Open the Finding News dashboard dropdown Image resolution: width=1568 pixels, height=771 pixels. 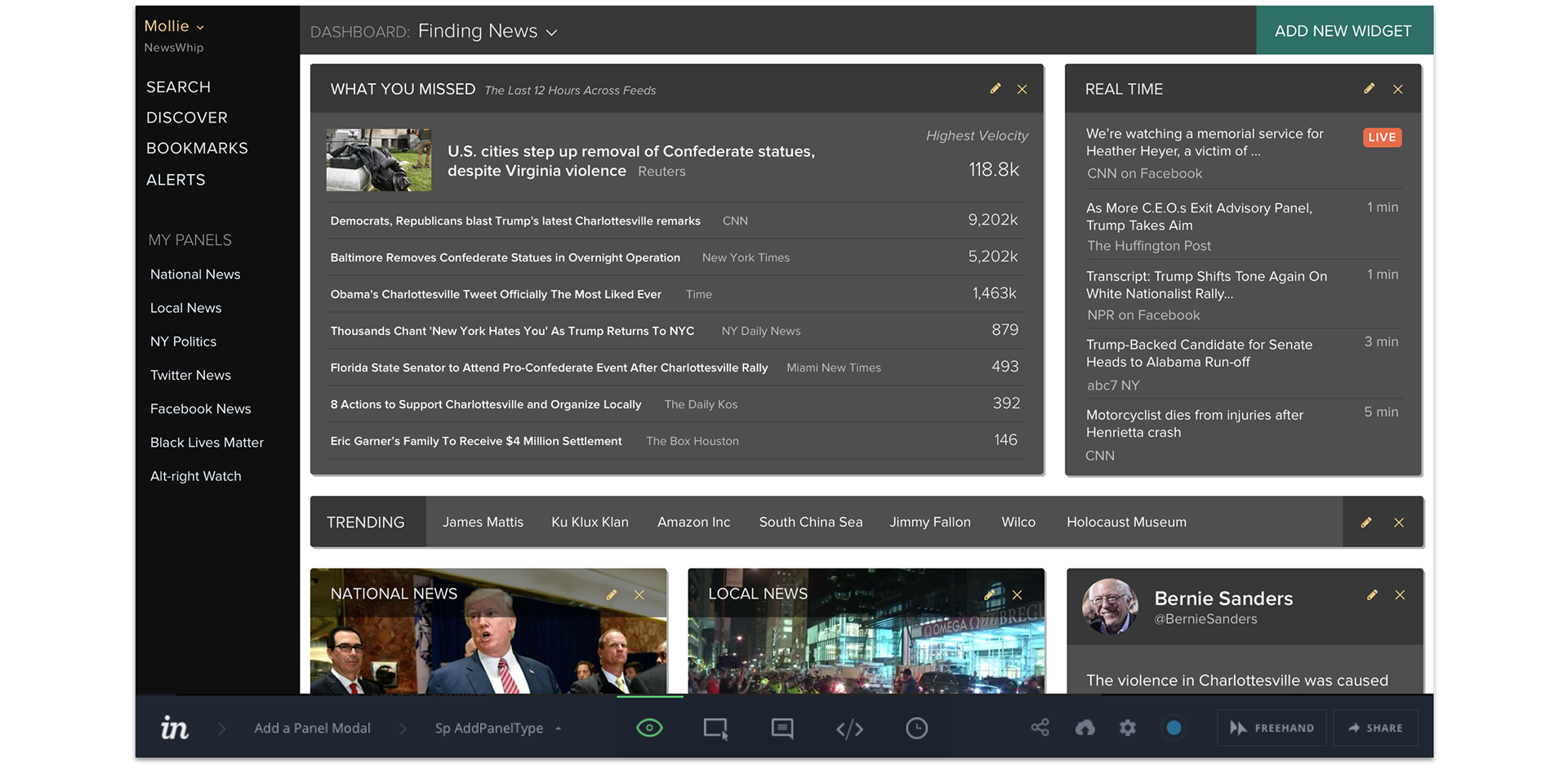click(488, 31)
